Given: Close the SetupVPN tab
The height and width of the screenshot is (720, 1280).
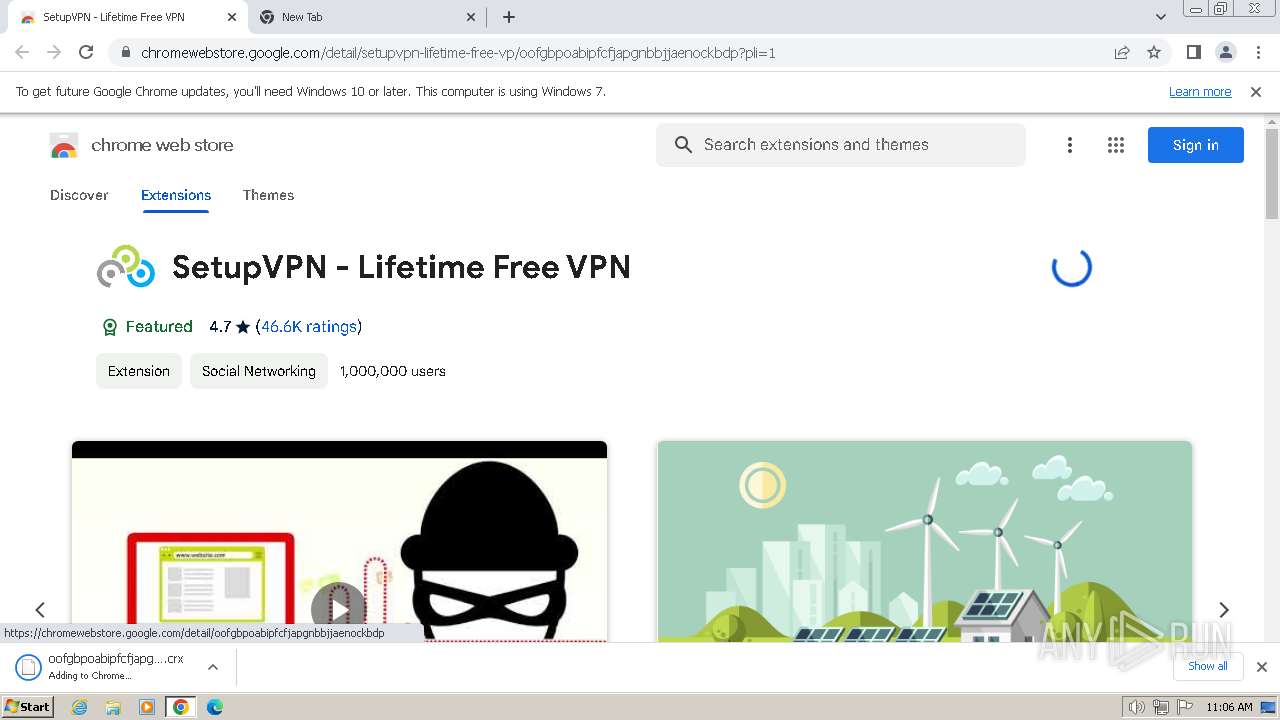Looking at the screenshot, I should (232, 17).
